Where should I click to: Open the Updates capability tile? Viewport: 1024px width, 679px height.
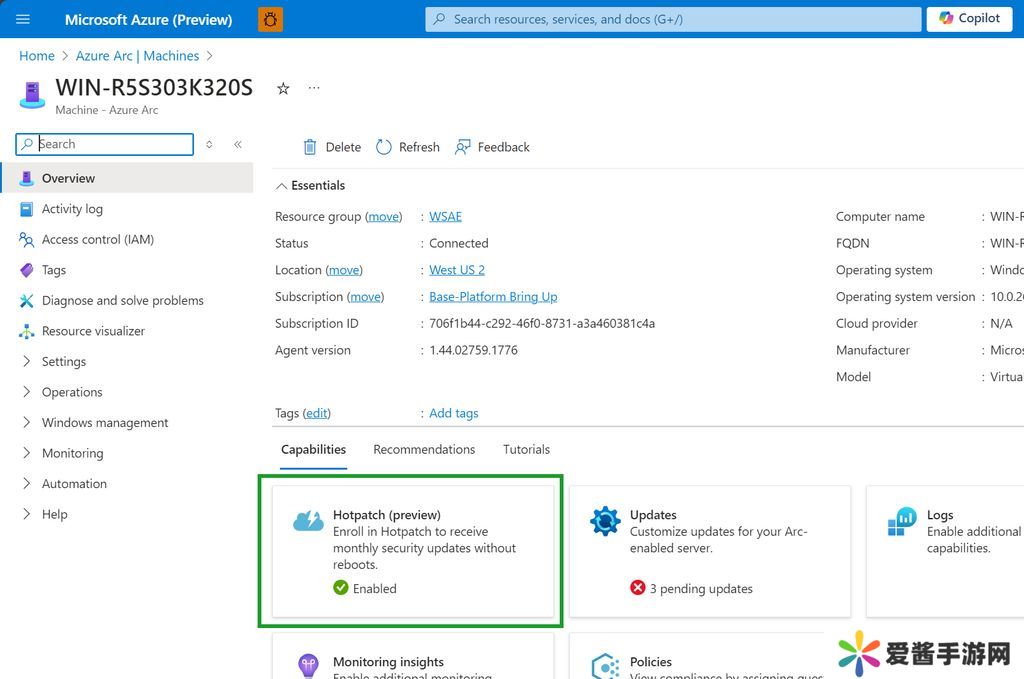pyautogui.click(x=709, y=550)
